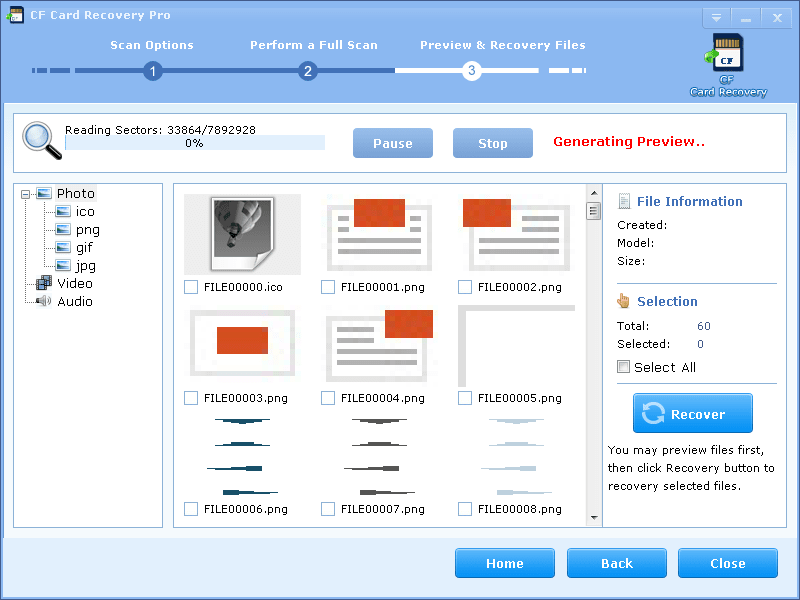Pause the sector scan
The image size is (800, 600).
tap(393, 143)
